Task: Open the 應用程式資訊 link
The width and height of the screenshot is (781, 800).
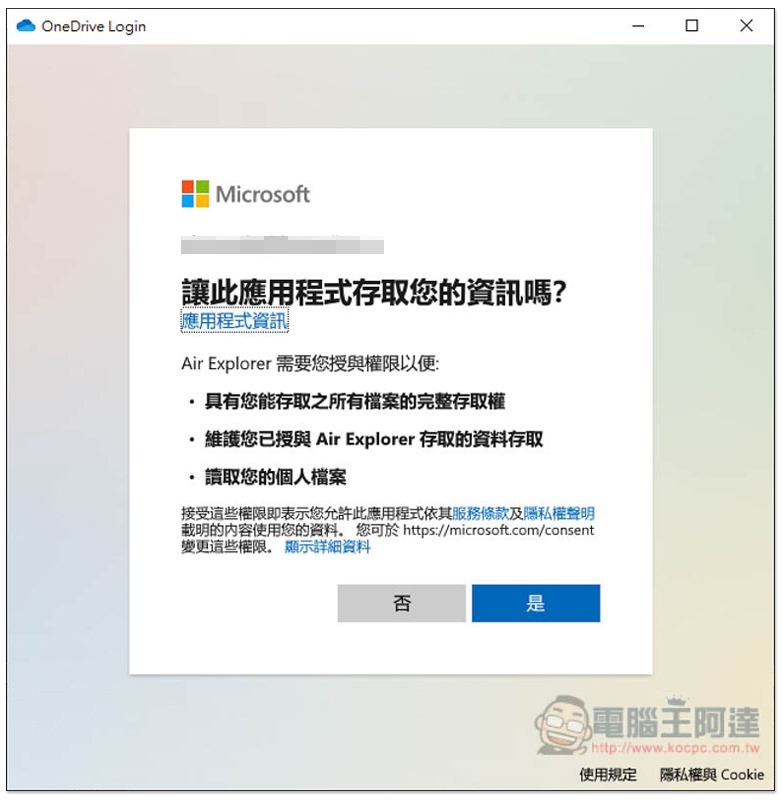Action: pos(235,321)
